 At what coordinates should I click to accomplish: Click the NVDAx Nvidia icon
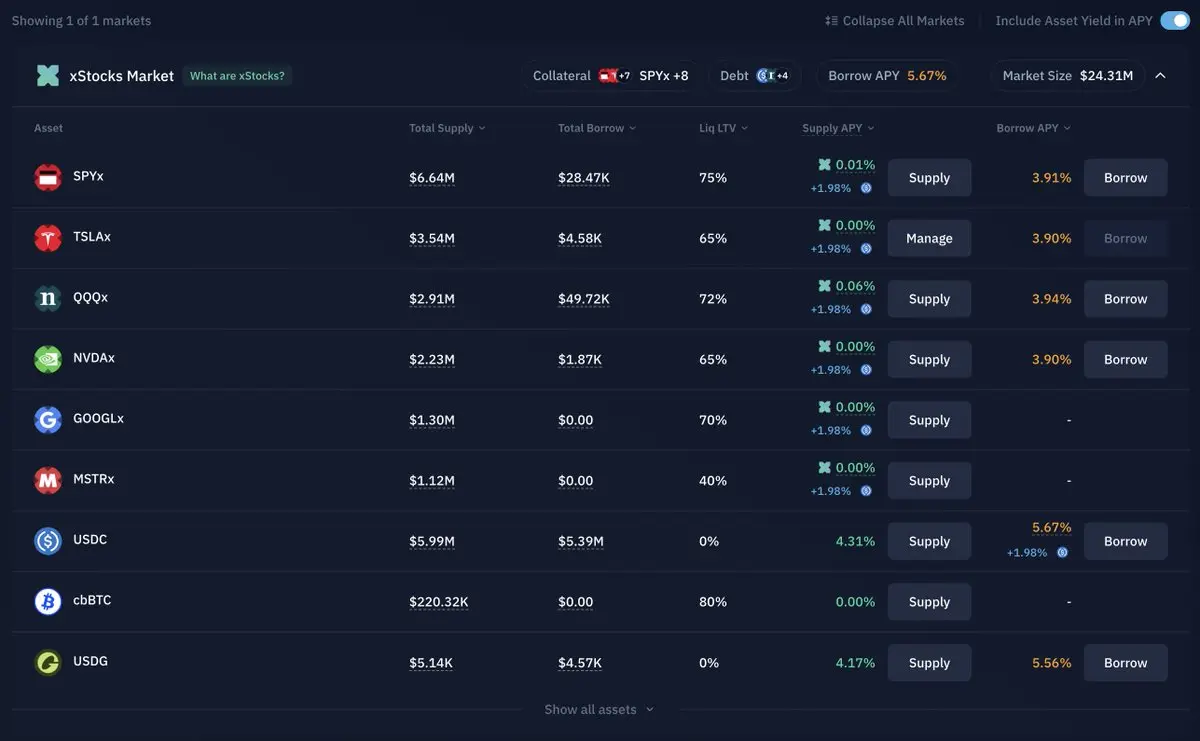(x=48, y=359)
